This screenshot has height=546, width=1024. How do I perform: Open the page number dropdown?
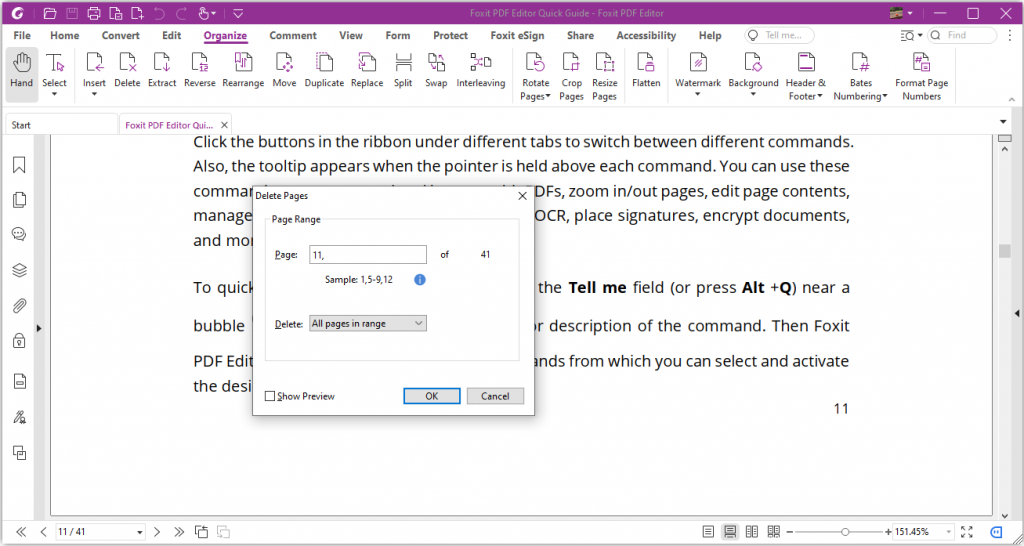[x=140, y=532]
